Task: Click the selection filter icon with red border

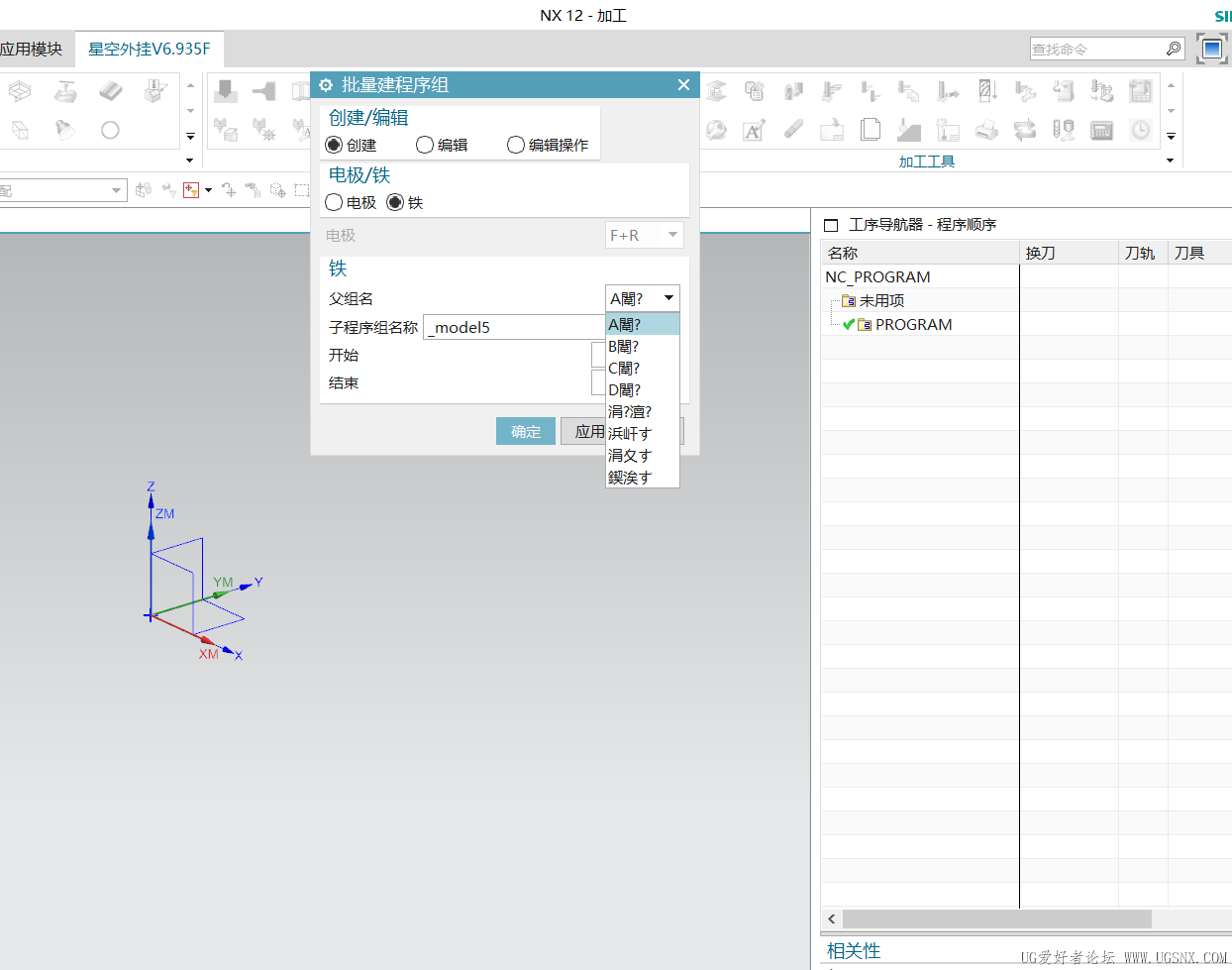Action: (x=191, y=189)
